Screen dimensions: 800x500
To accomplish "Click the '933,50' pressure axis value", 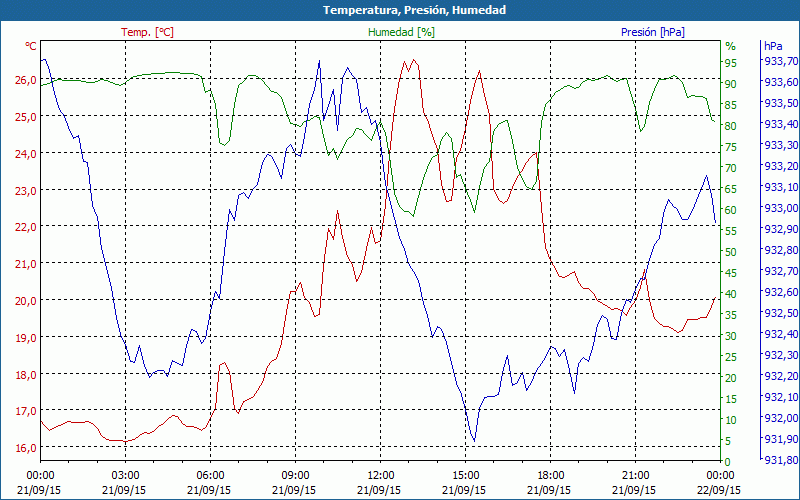I will click(781, 103).
